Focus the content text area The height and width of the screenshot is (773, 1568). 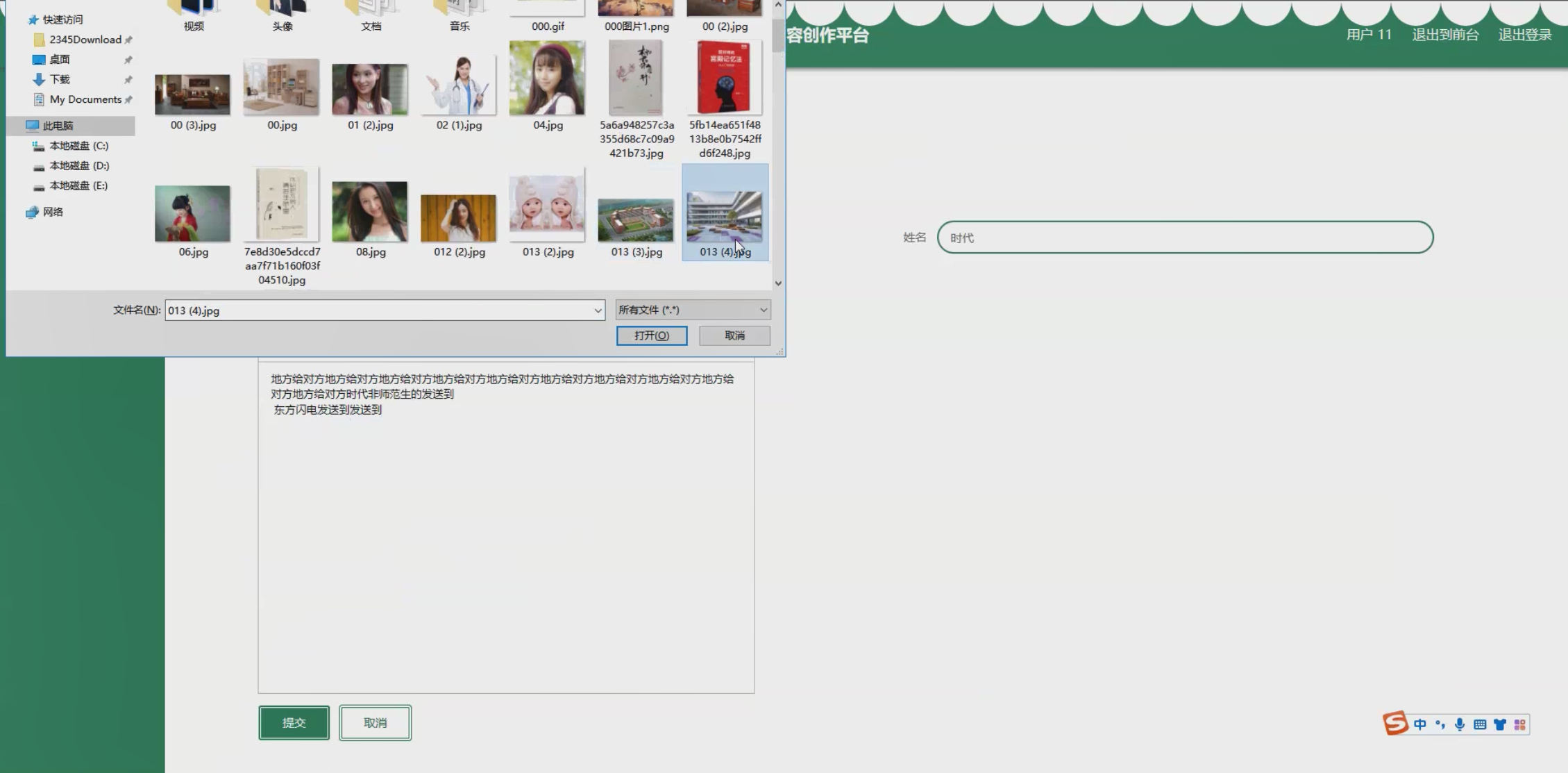click(506, 526)
